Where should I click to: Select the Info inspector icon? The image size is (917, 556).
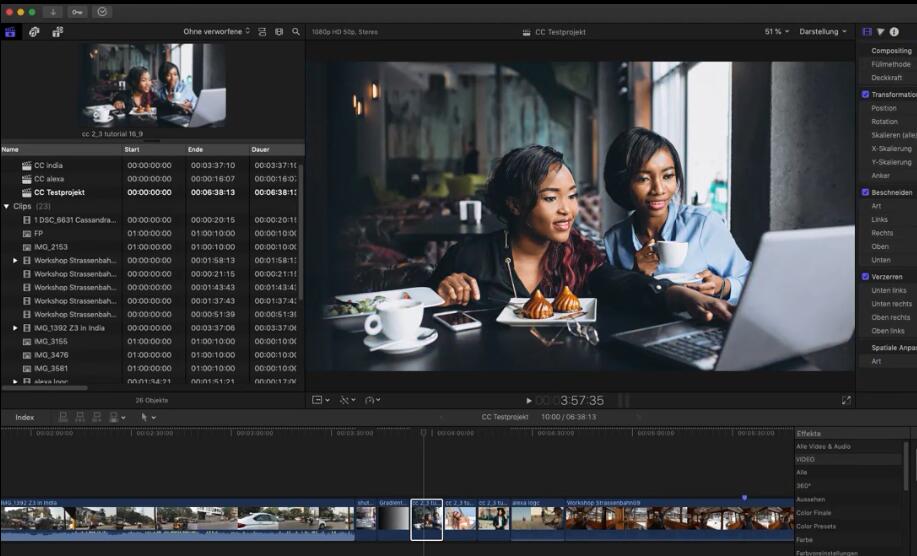tap(894, 32)
